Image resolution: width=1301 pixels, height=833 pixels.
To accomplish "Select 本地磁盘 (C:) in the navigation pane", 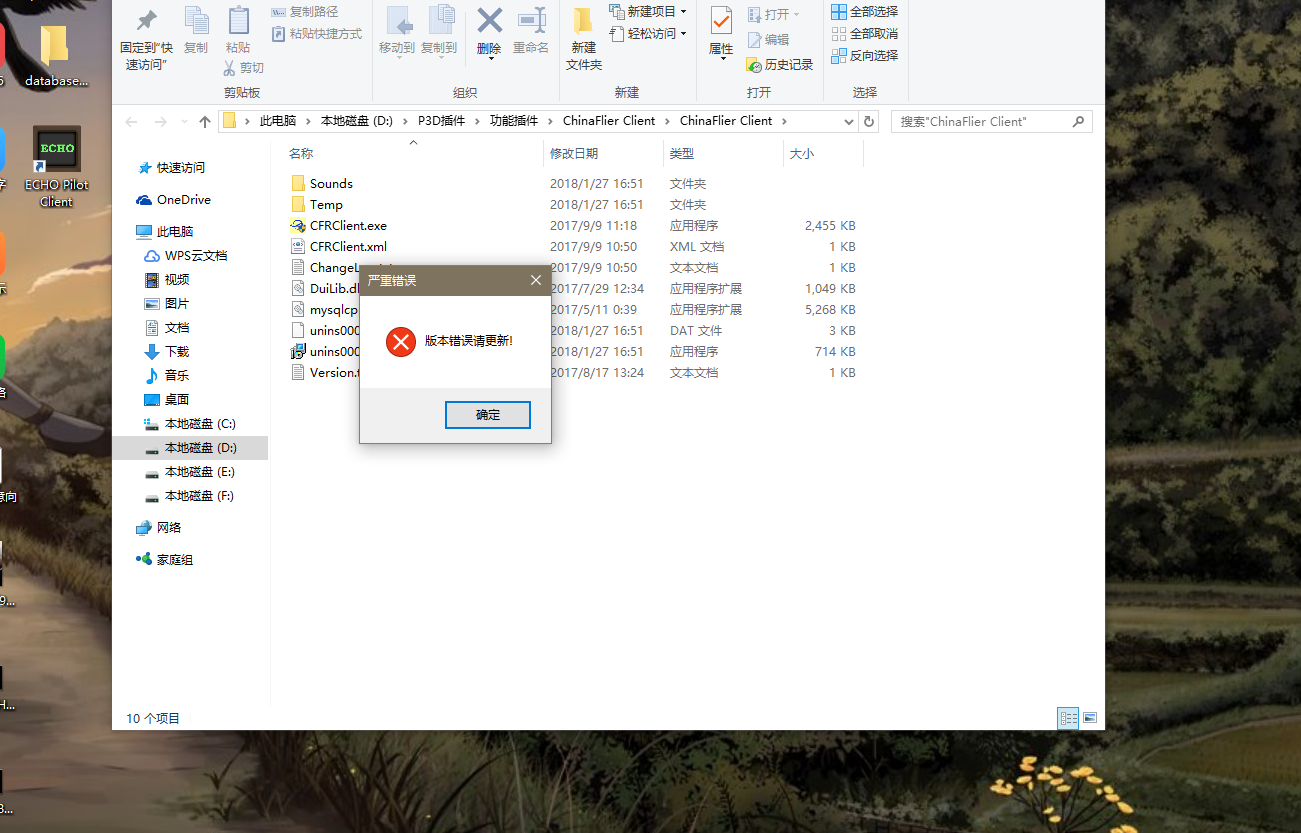I will 200,424.
